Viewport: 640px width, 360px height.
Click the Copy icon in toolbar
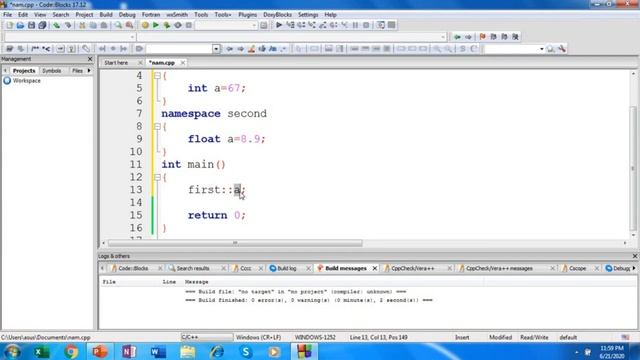click(93, 25)
